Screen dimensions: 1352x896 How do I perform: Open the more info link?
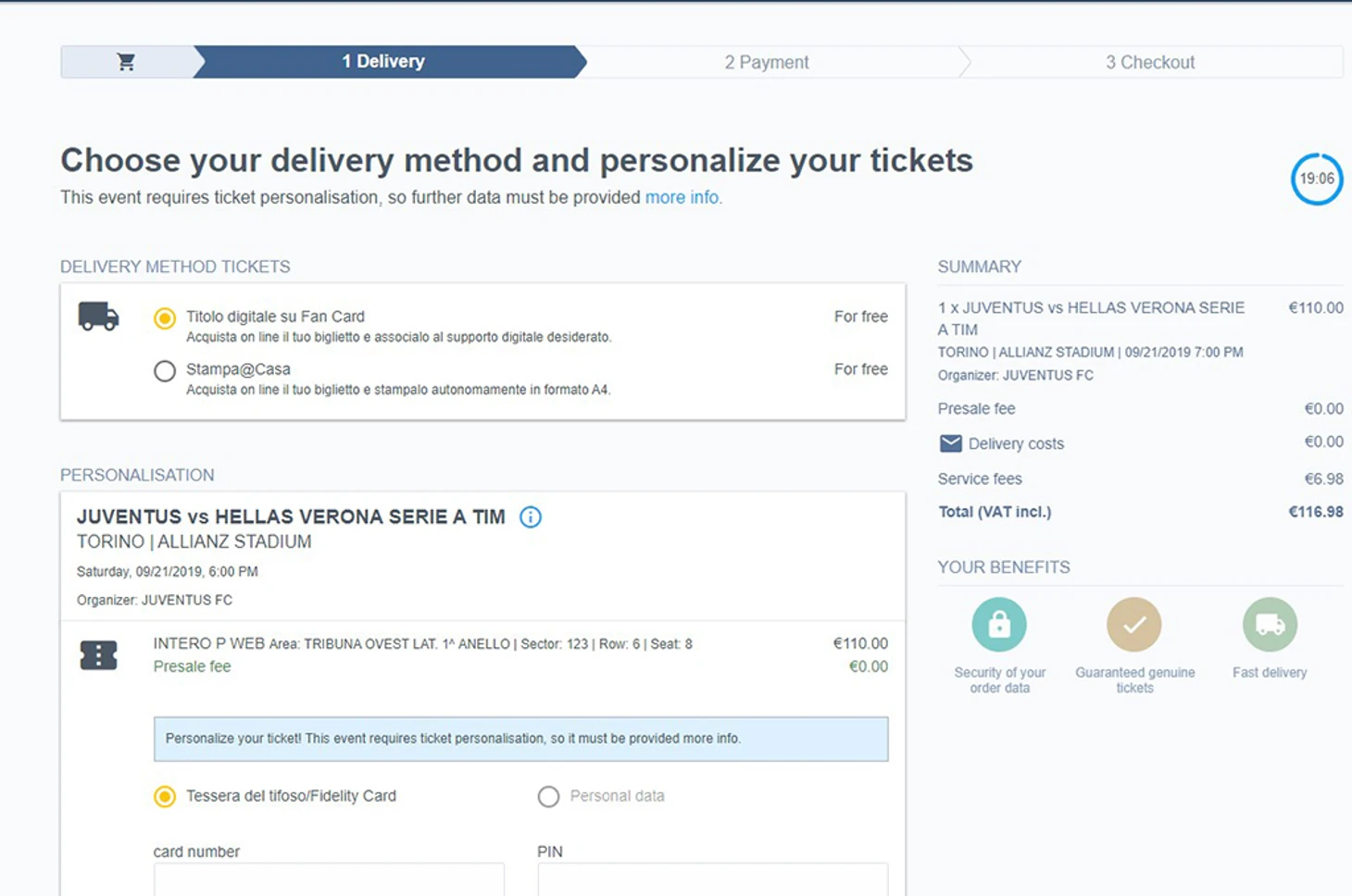point(683,197)
